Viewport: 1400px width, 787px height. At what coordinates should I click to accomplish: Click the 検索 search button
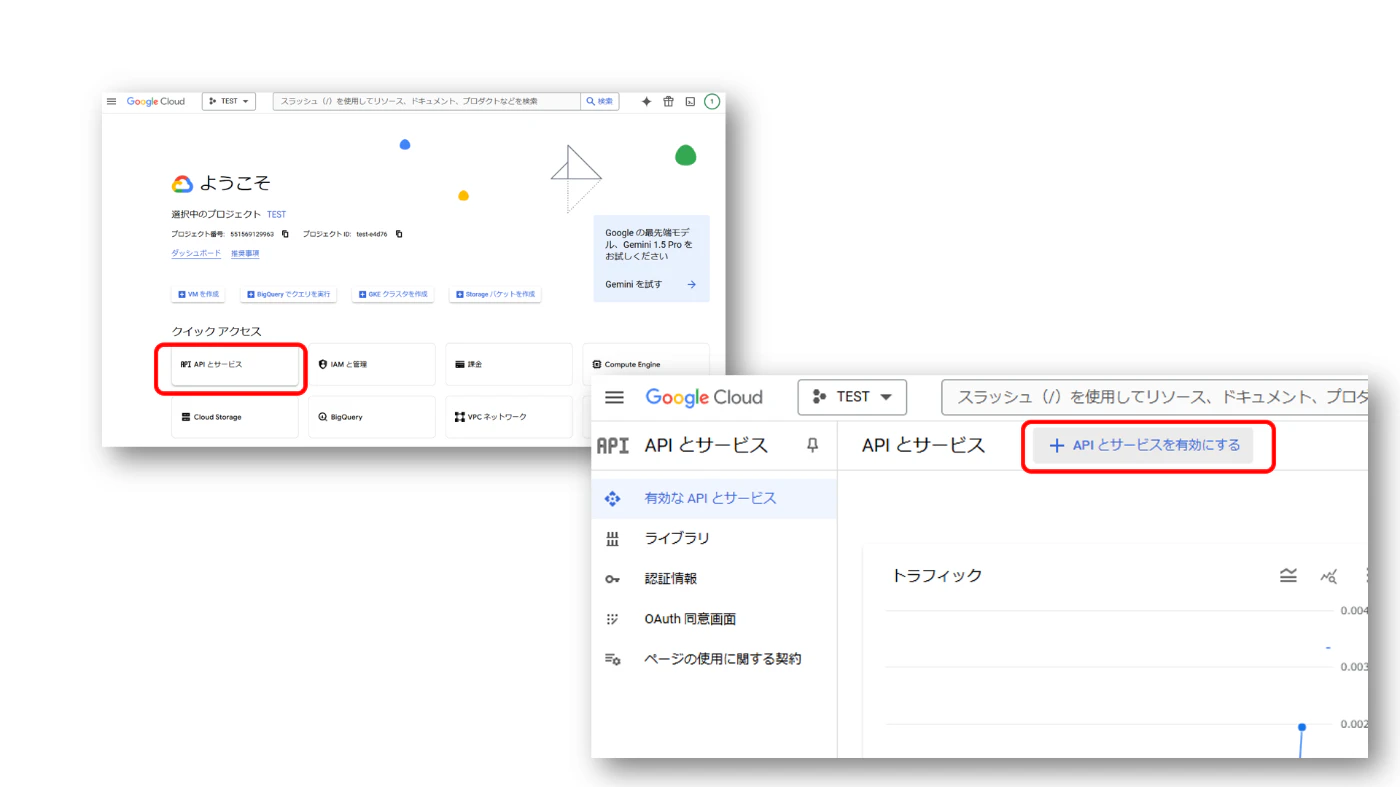[600, 101]
